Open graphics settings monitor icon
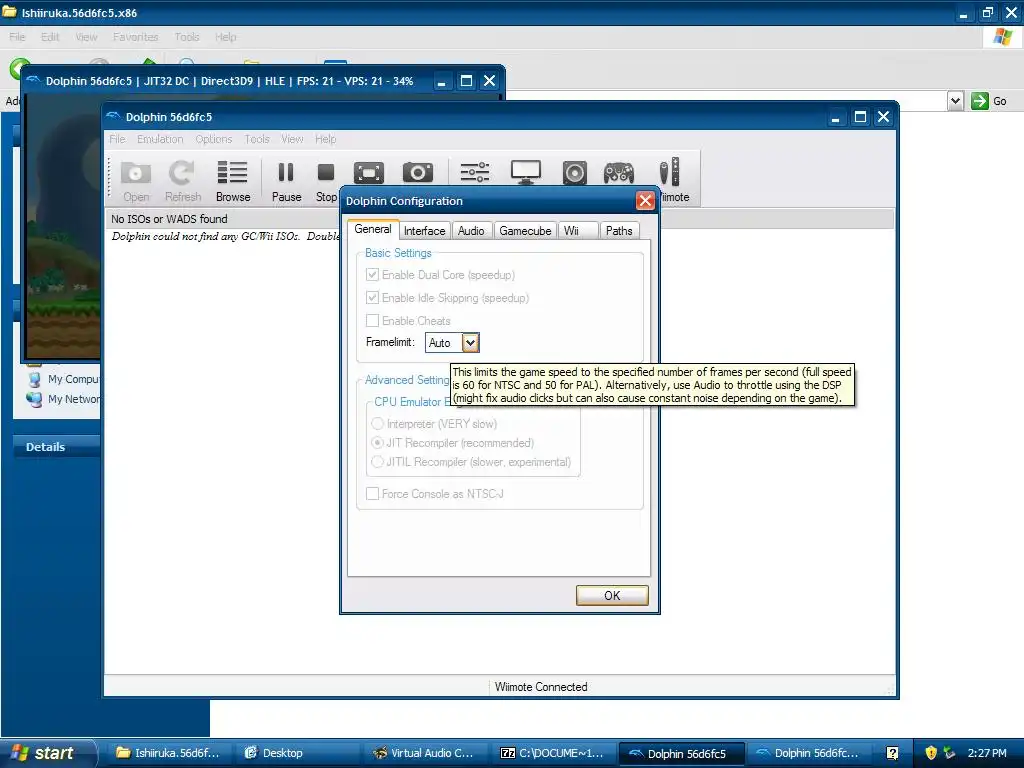The width and height of the screenshot is (1024, 768). tap(526, 172)
